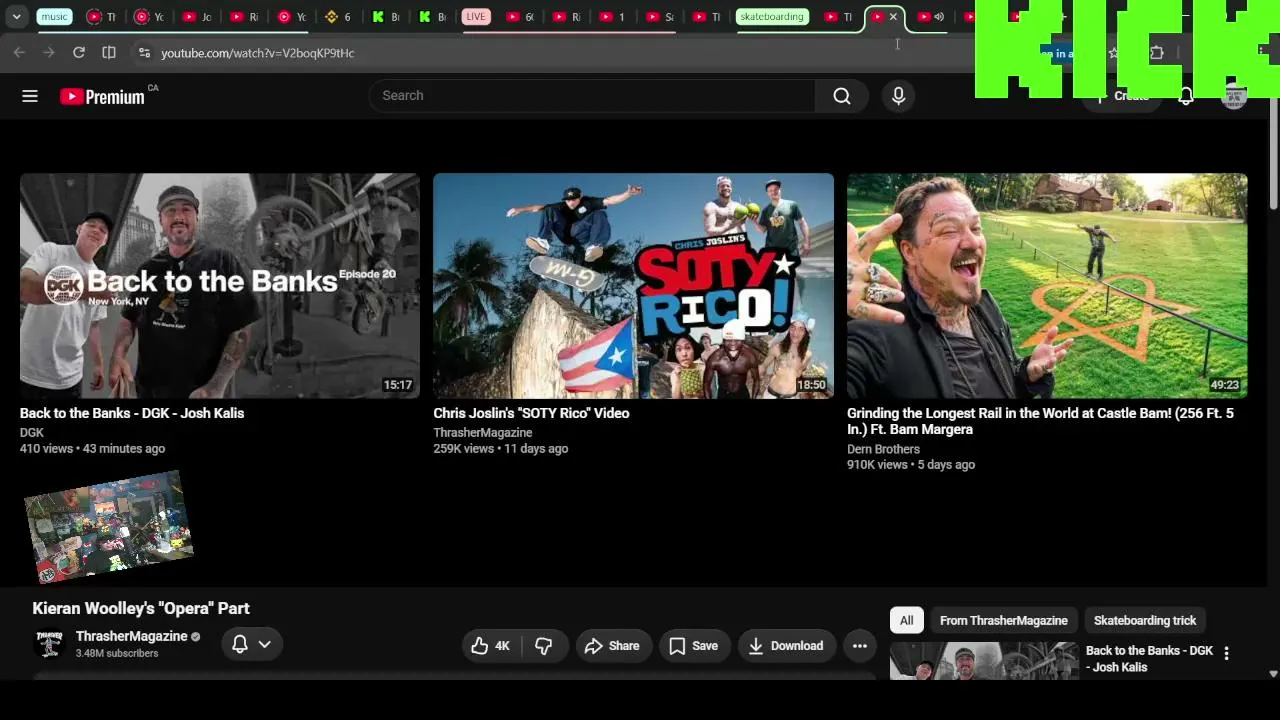
Task: Select the "LIVE" tab group
Action: pos(476,17)
